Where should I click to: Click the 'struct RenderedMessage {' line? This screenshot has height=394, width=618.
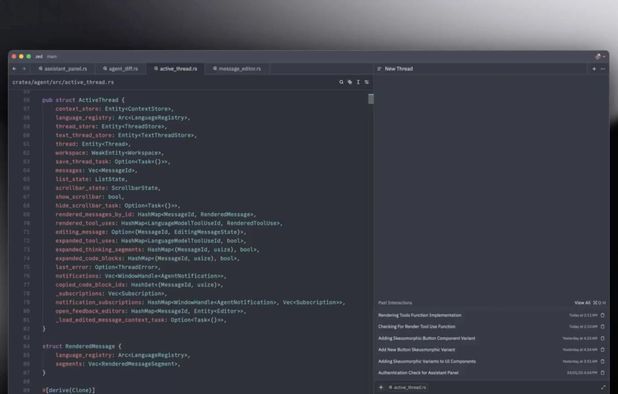point(82,346)
